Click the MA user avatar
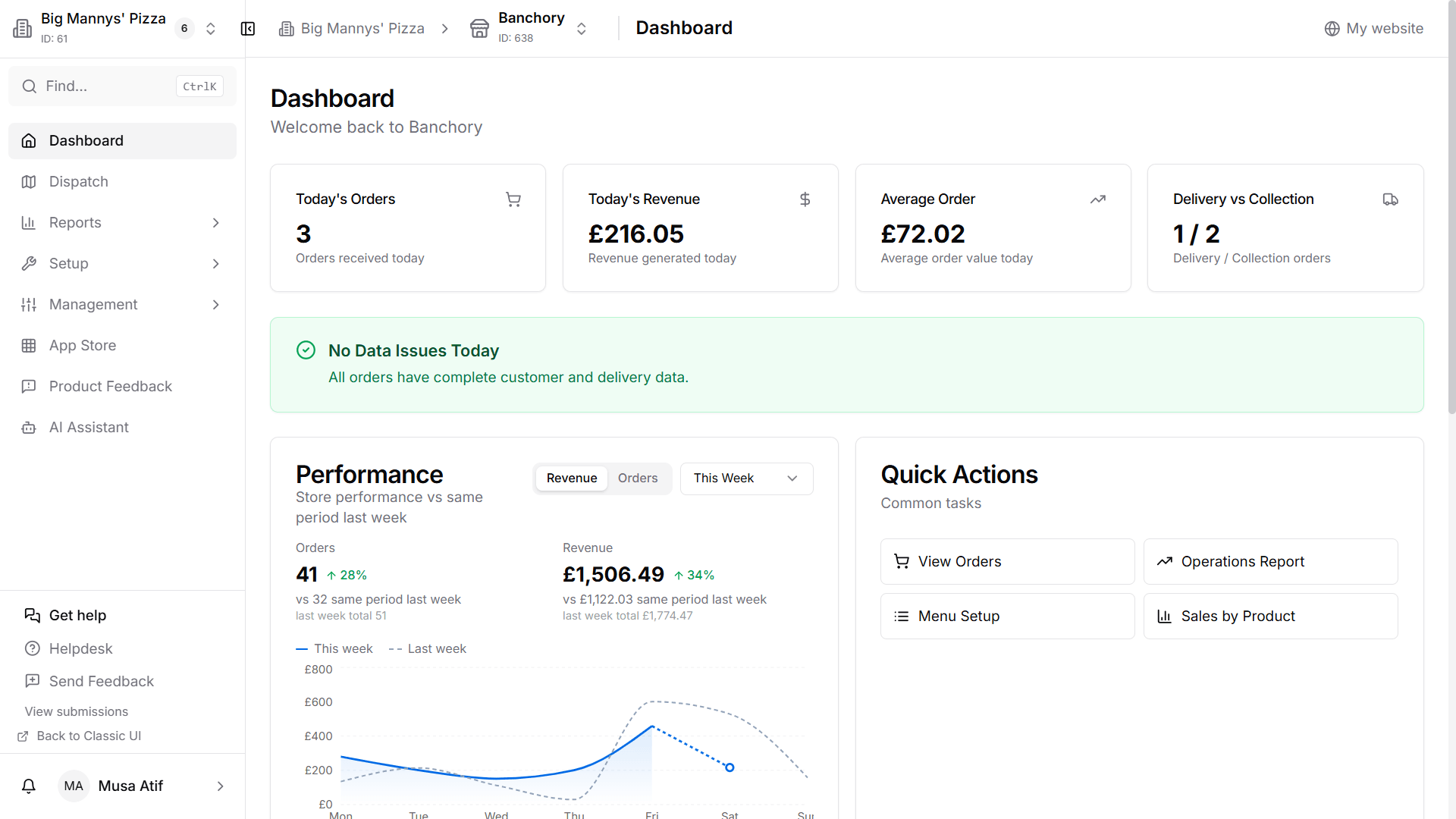The image size is (1456, 819). click(74, 786)
